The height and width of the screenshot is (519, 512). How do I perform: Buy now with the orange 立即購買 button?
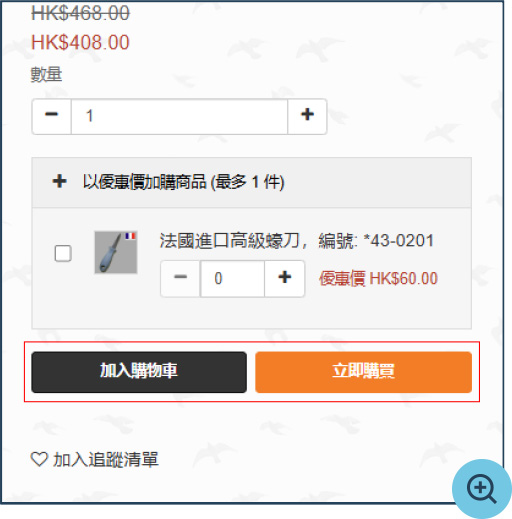tap(363, 372)
